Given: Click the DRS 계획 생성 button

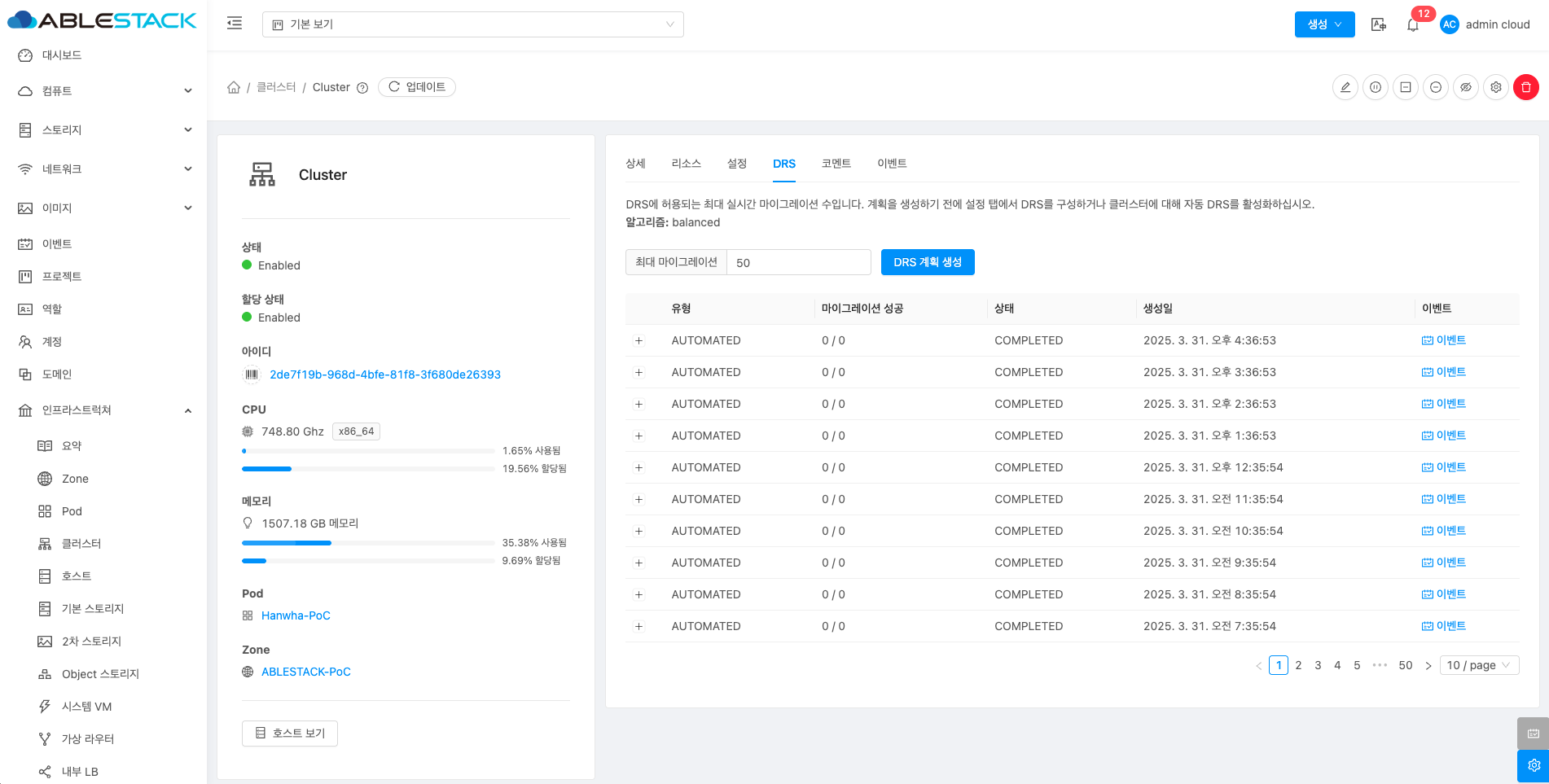Looking at the screenshot, I should (x=927, y=262).
